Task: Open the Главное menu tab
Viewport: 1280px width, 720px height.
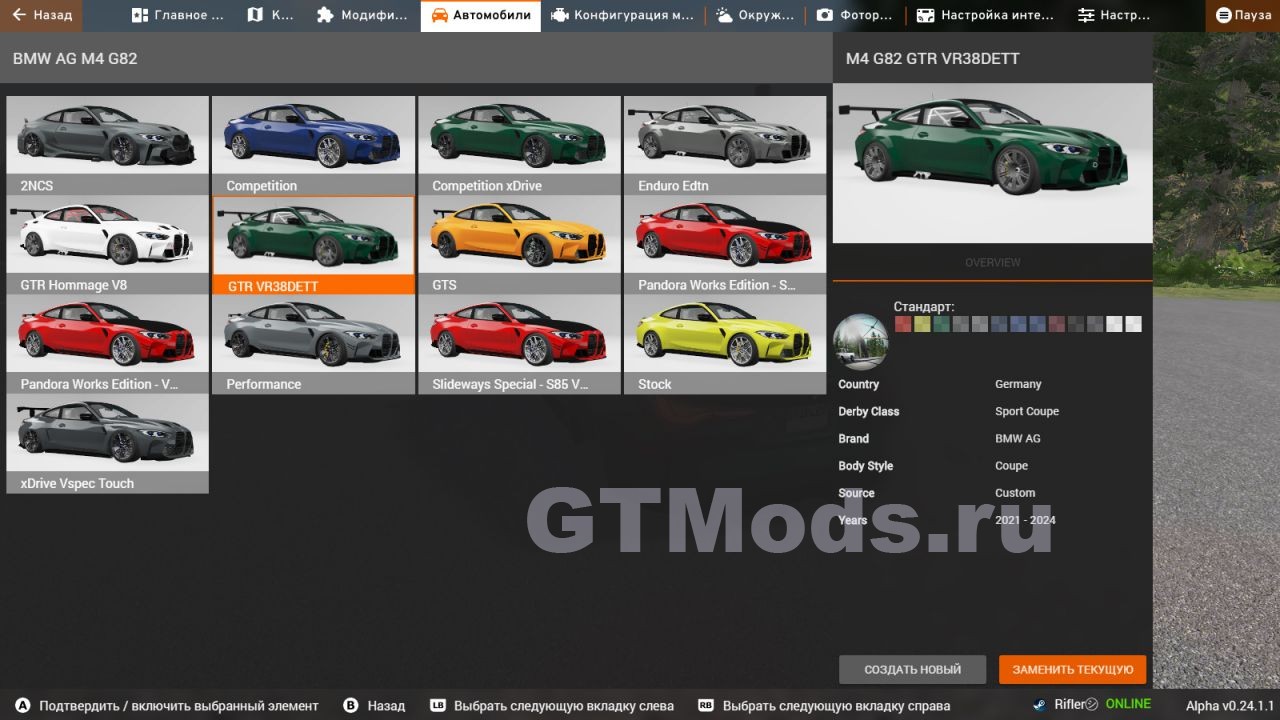Action: click(176, 15)
